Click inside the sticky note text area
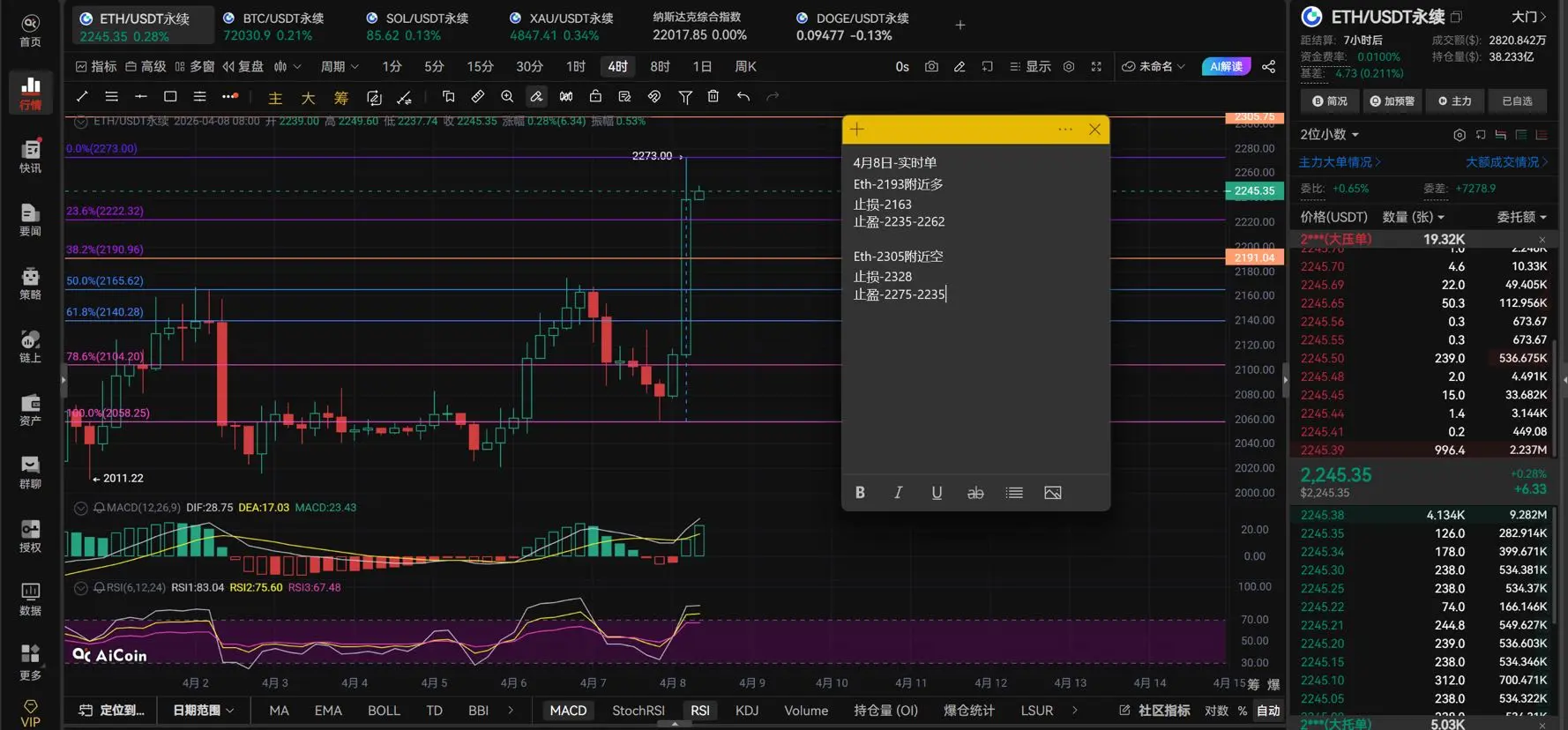The width and height of the screenshot is (1568, 730). click(975, 379)
